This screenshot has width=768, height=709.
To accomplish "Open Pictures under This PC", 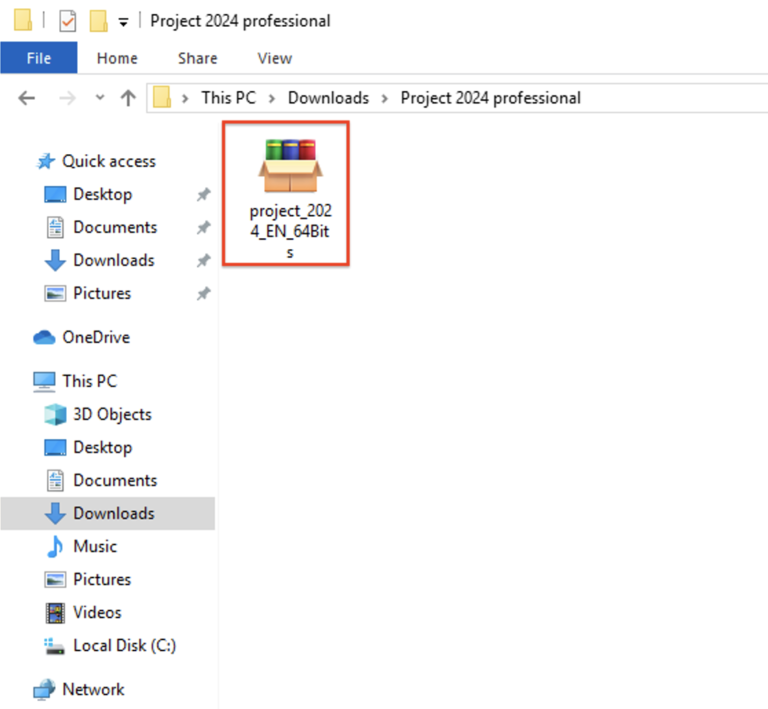I will 88,579.
